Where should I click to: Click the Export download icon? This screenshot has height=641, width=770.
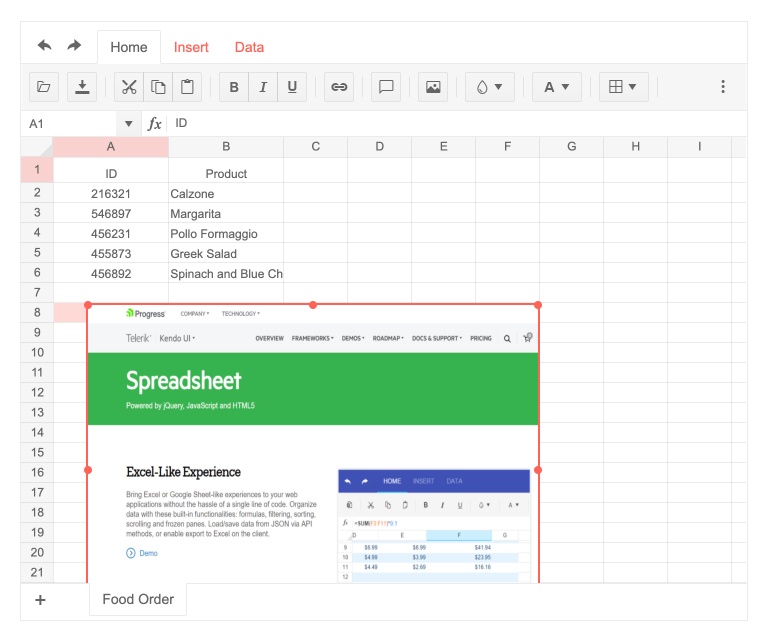coord(82,87)
